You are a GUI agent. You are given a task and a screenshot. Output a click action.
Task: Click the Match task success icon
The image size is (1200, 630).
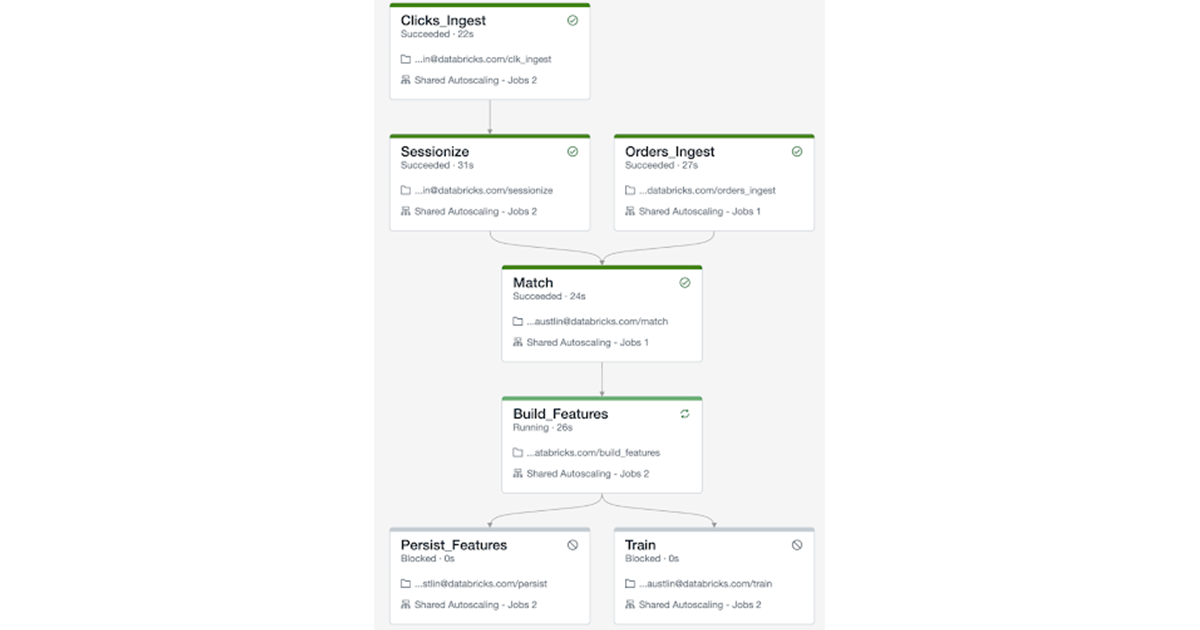click(x=685, y=283)
